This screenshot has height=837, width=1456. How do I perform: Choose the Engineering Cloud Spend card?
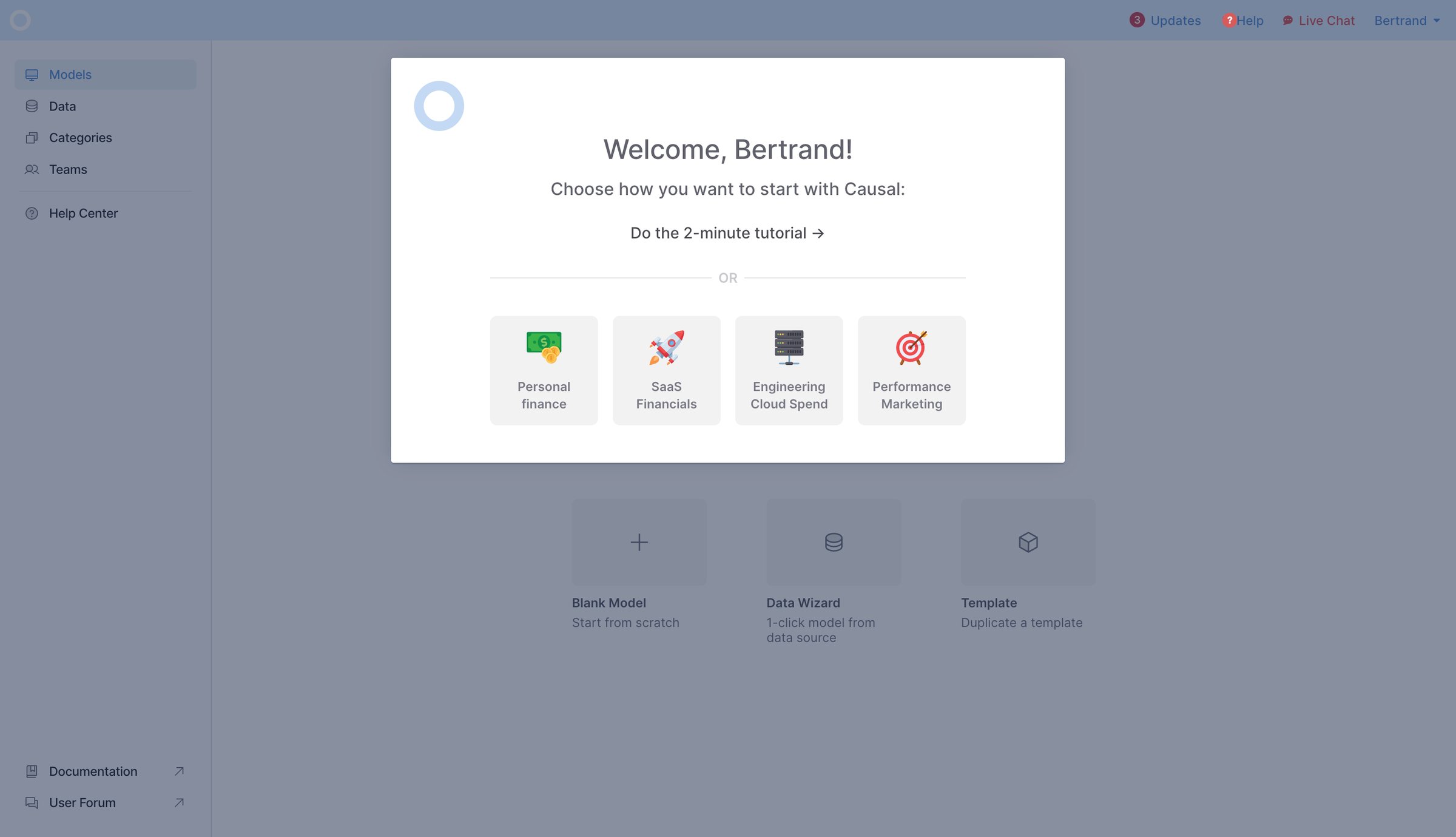pos(789,370)
